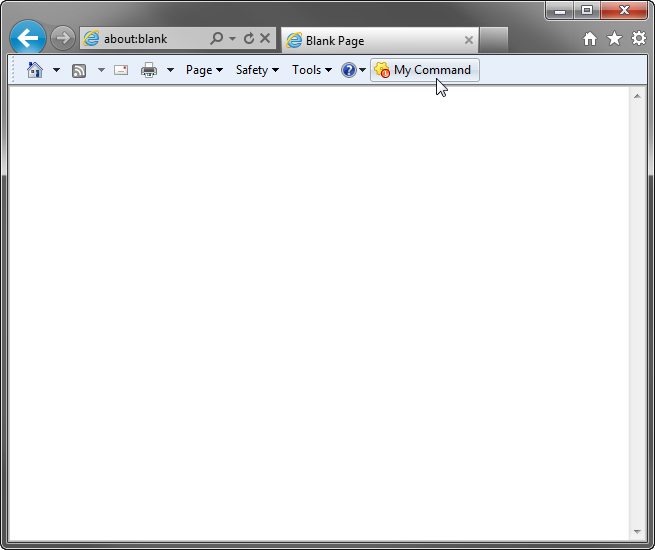Refresh the page with the reload icon
Viewport: 655px width, 550px height.
pyautogui.click(x=249, y=39)
